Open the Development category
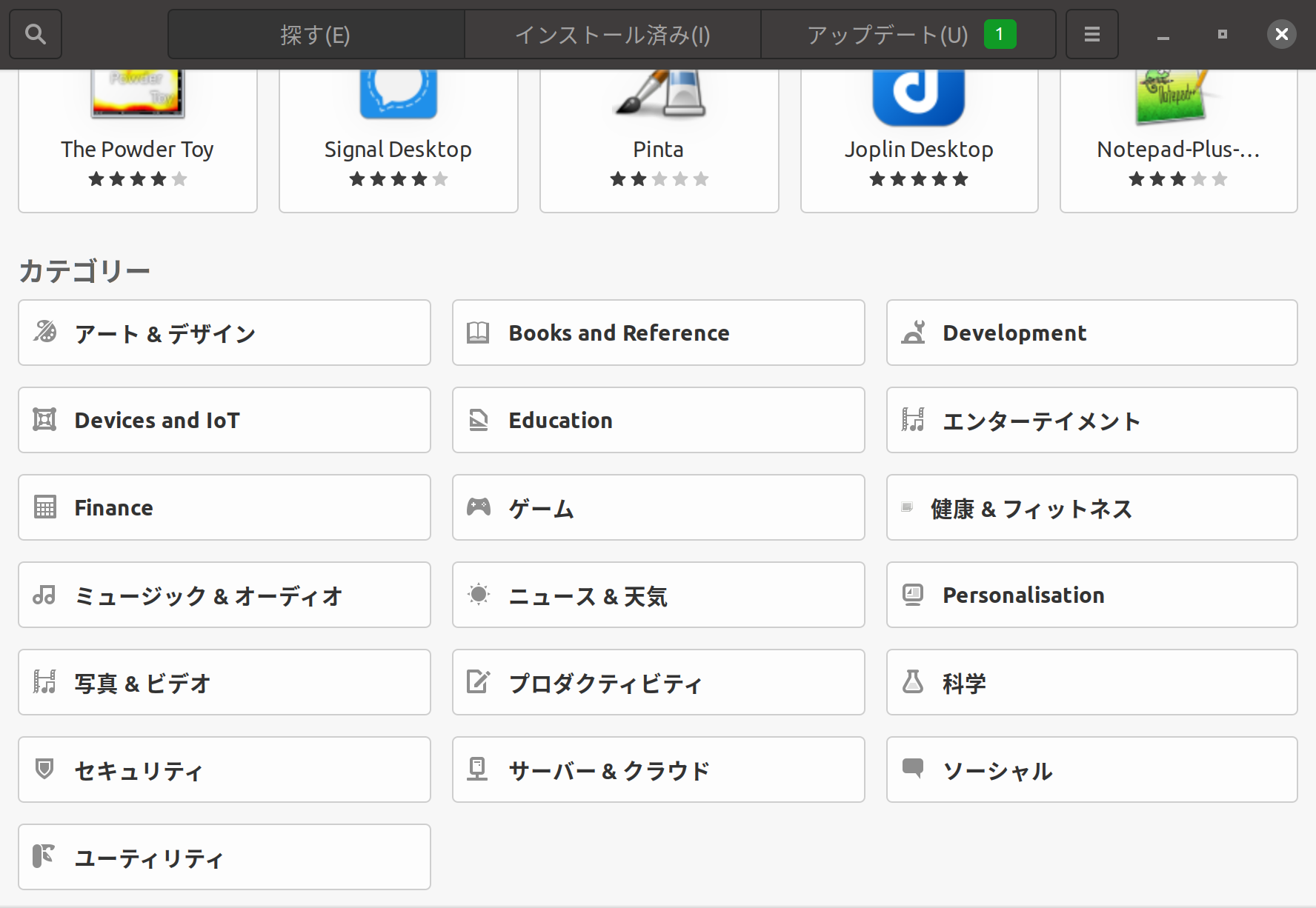Image resolution: width=1316 pixels, height=908 pixels. click(x=1092, y=333)
